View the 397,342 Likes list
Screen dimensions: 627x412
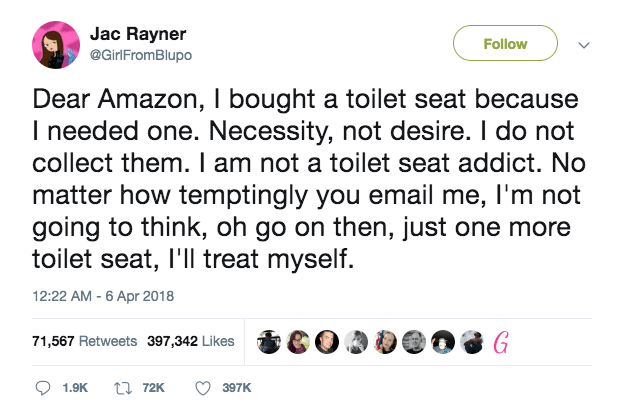189,341
